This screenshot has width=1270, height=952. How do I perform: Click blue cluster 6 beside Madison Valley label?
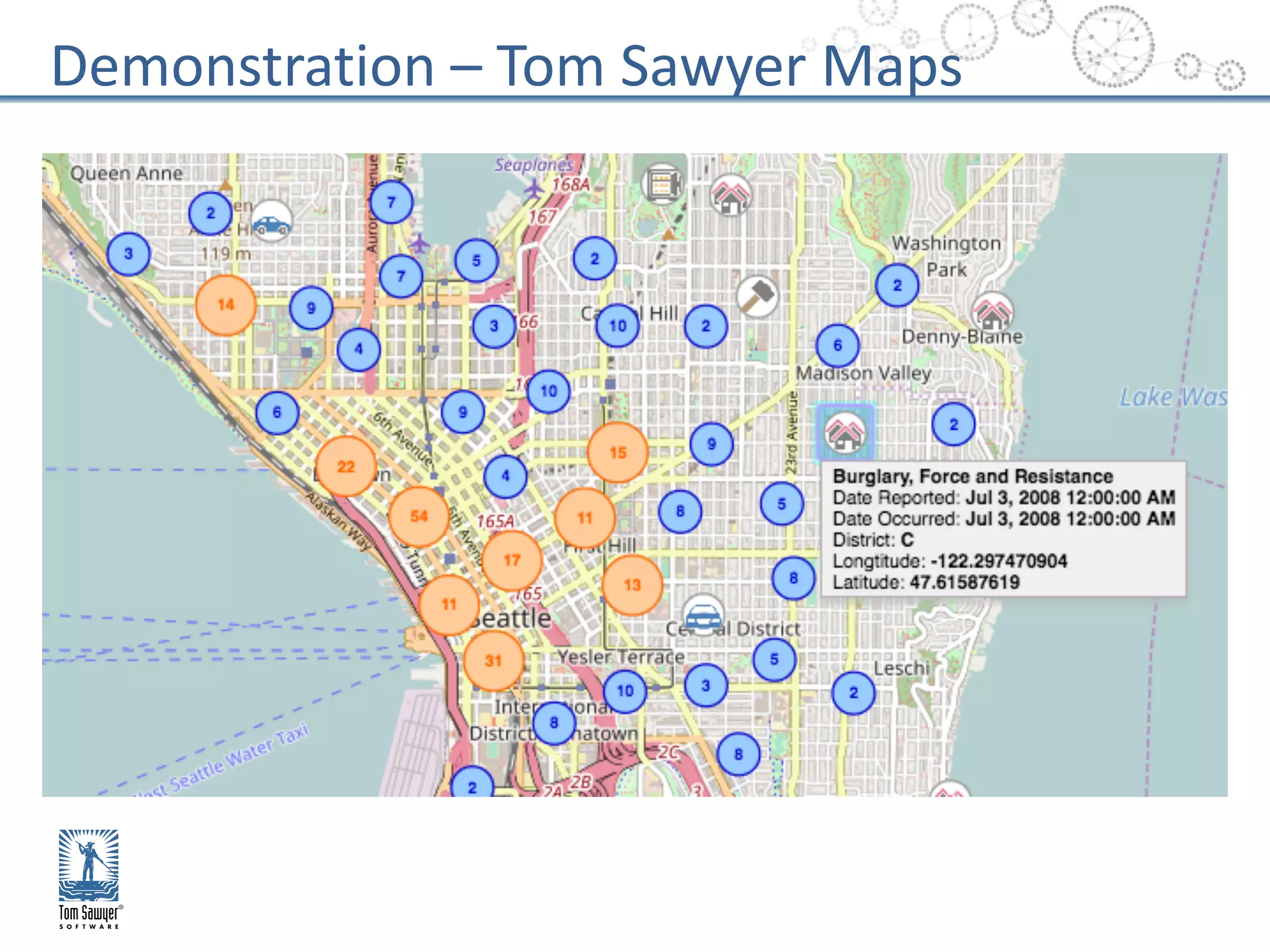pyautogui.click(x=838, y=345)
